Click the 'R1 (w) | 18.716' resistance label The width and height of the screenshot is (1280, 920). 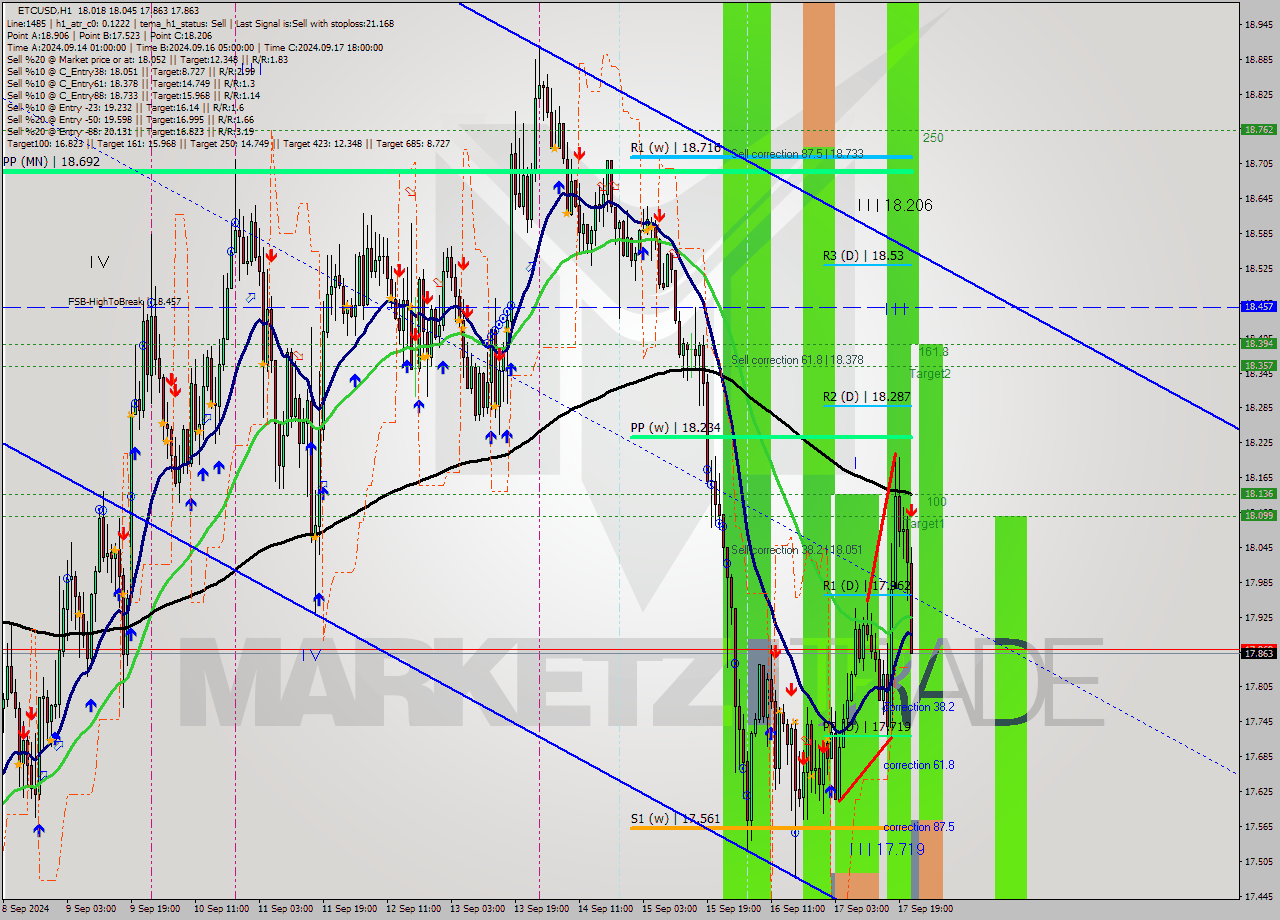675,147
